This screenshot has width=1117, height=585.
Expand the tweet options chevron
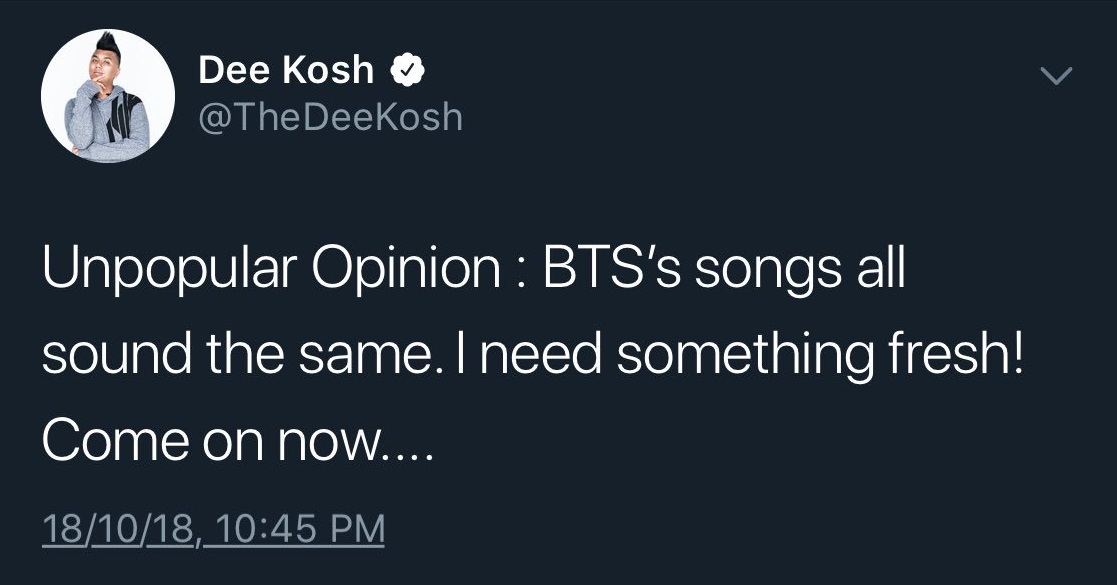click(1056, 76)
